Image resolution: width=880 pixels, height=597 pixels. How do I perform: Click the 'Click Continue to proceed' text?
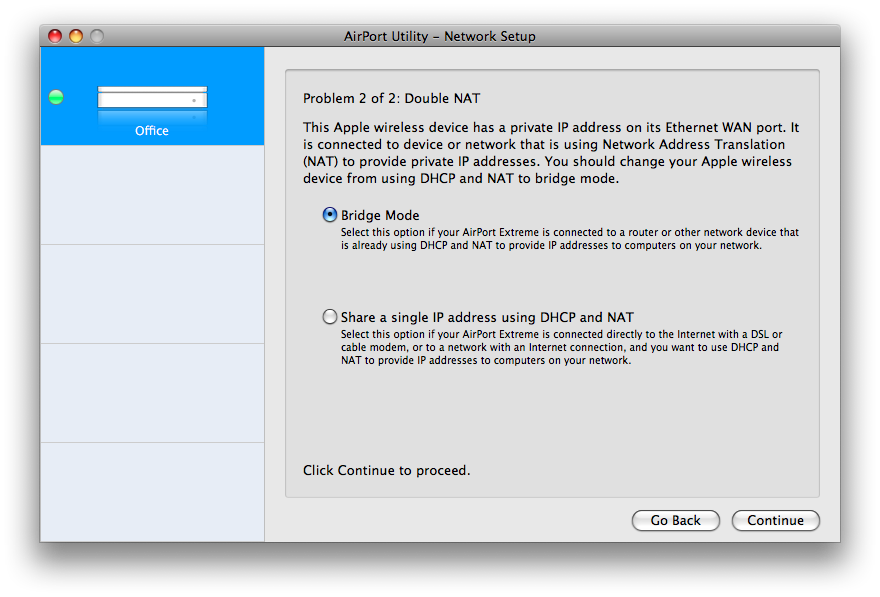[387, 470]
